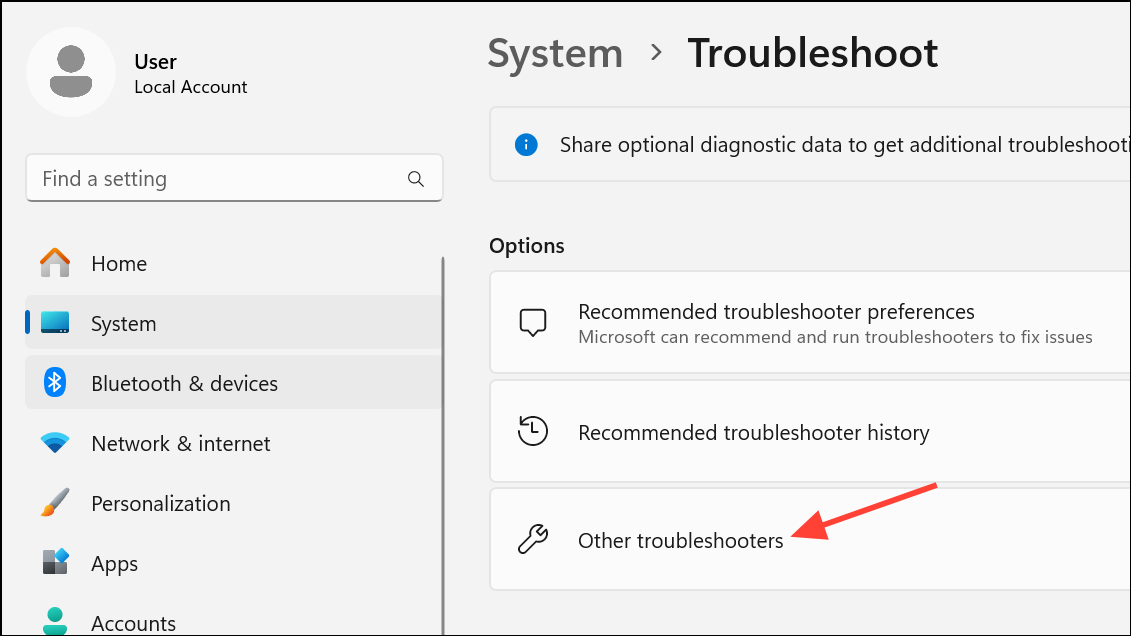Click the Network Wi-Fi icon
The height and width of the screenshot is (636, 1131).
[x=55, y=443]
